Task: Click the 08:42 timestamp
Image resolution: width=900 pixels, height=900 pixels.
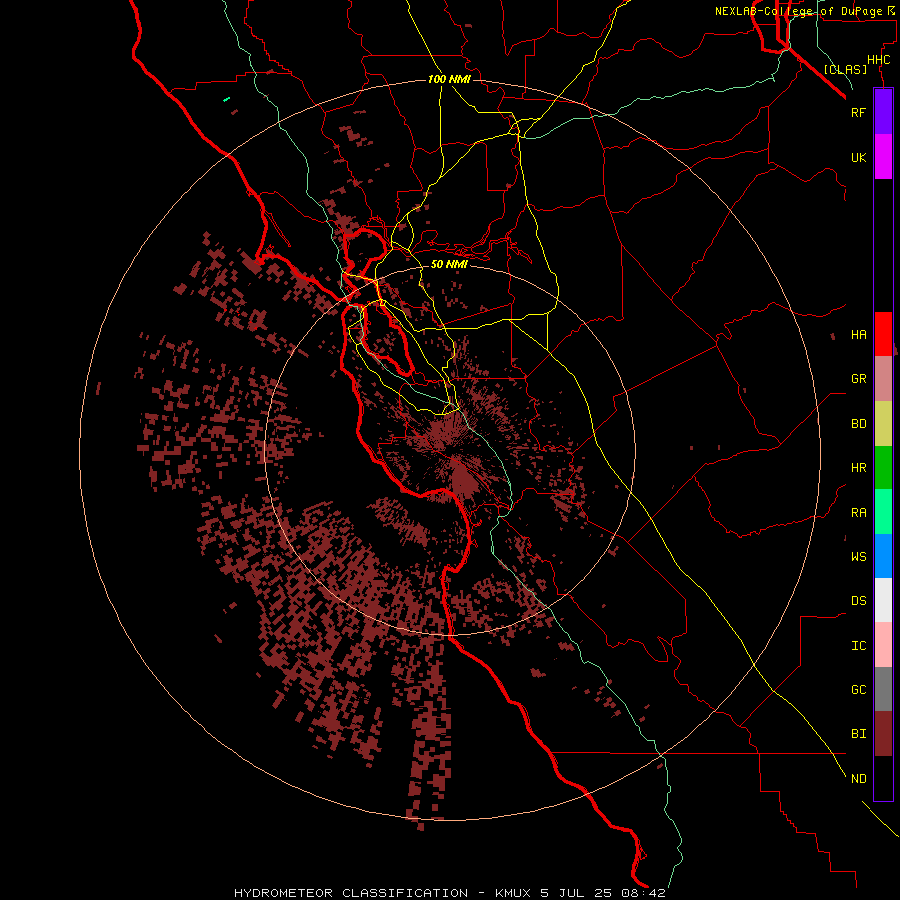Action: click(x=643, y=893)
